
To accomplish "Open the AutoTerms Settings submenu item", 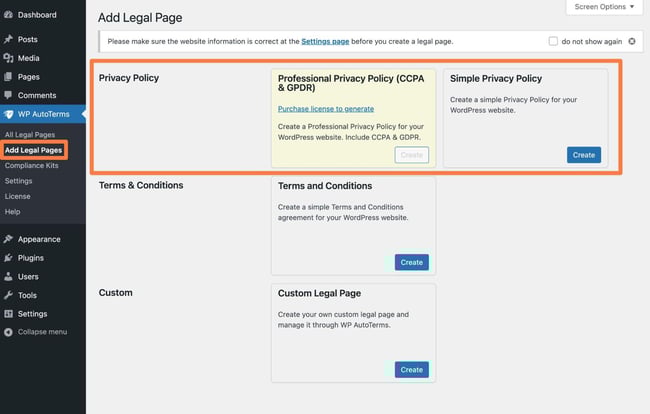I will [18, 181].
